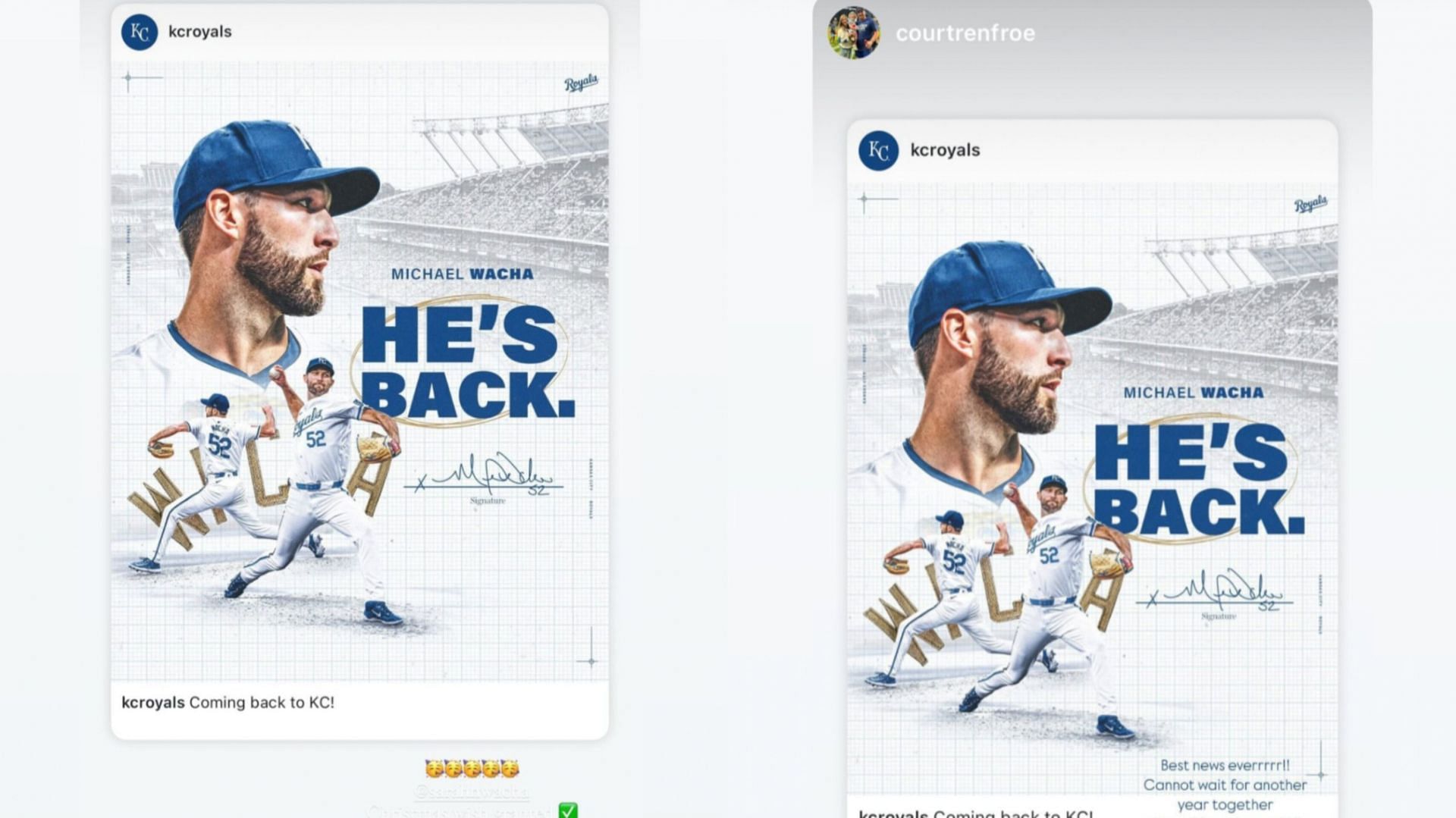Click the crosshair mark atop left poster
The width and height of the screenshot is (1456, 818).
(x=128, y=77)
